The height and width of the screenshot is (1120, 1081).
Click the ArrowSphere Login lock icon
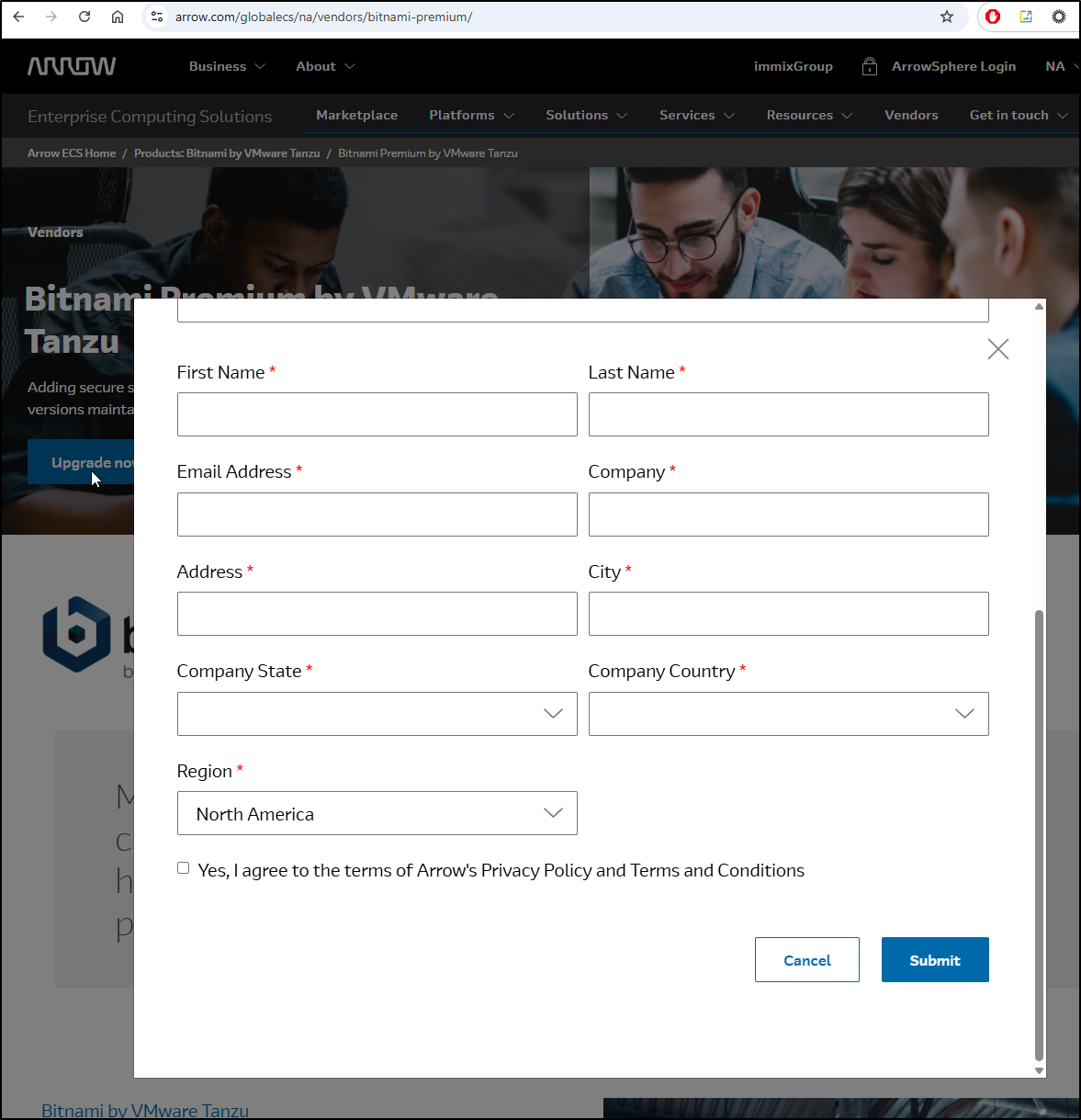click(x=869, y=66)
